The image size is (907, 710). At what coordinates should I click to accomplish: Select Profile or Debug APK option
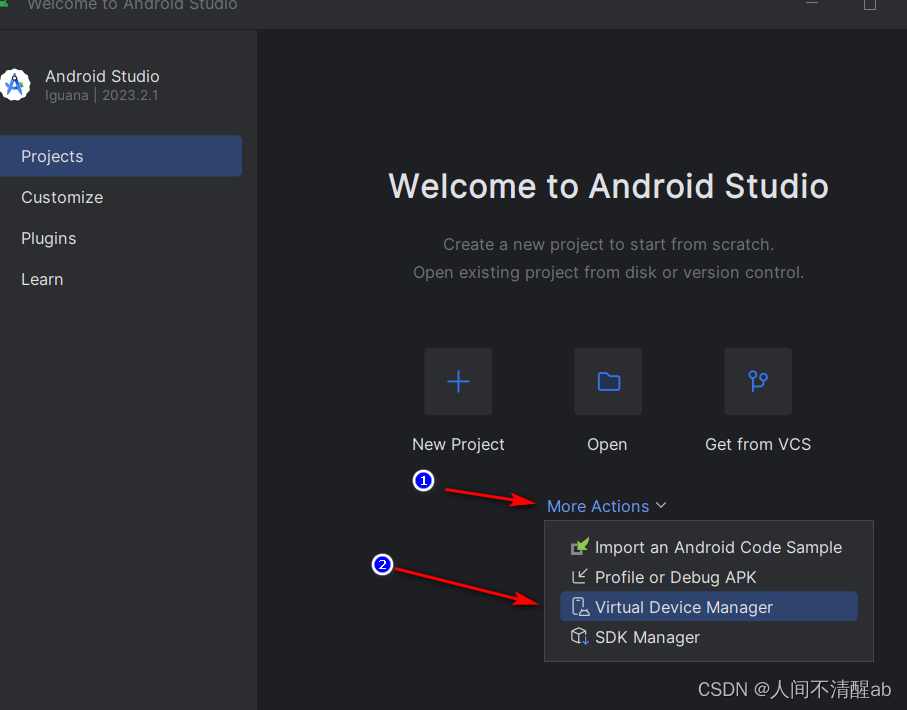tap(674, 577)
